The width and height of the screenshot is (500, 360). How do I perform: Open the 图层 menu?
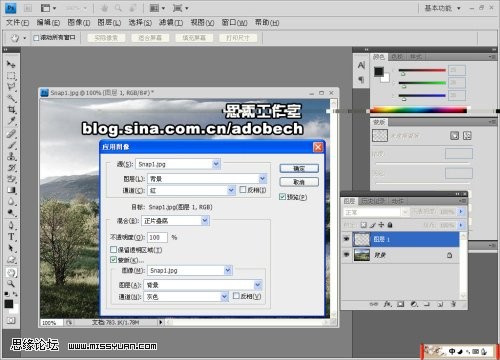click(x=109, y=23)
